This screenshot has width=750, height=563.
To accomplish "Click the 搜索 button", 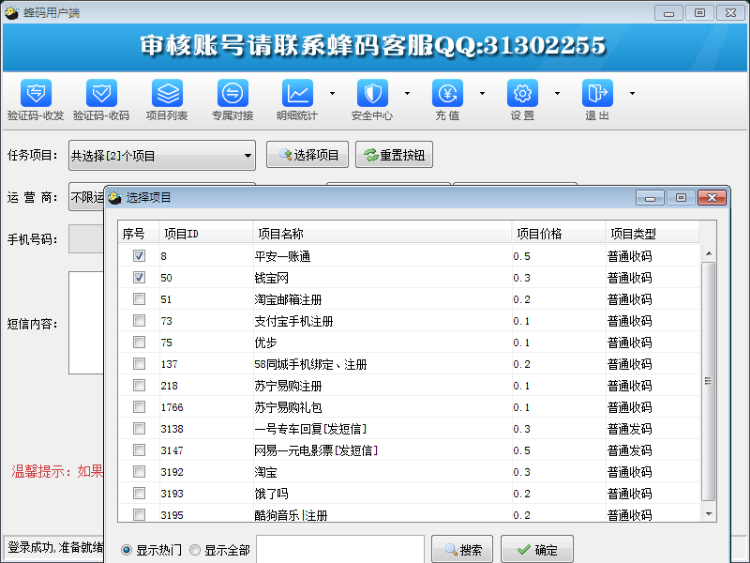I will click(x=462, y=550).
